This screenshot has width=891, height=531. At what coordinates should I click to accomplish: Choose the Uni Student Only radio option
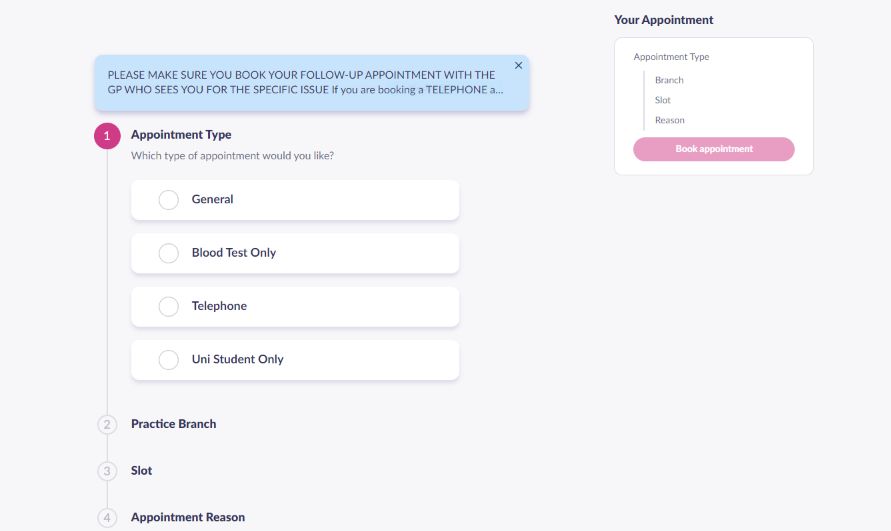click(168, 360)
